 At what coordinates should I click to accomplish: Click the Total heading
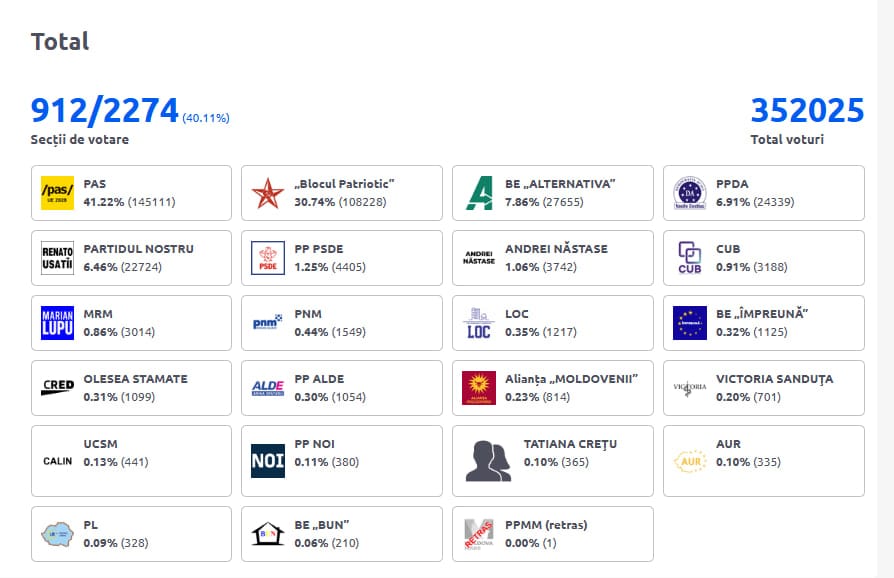(x=60, y=42)
